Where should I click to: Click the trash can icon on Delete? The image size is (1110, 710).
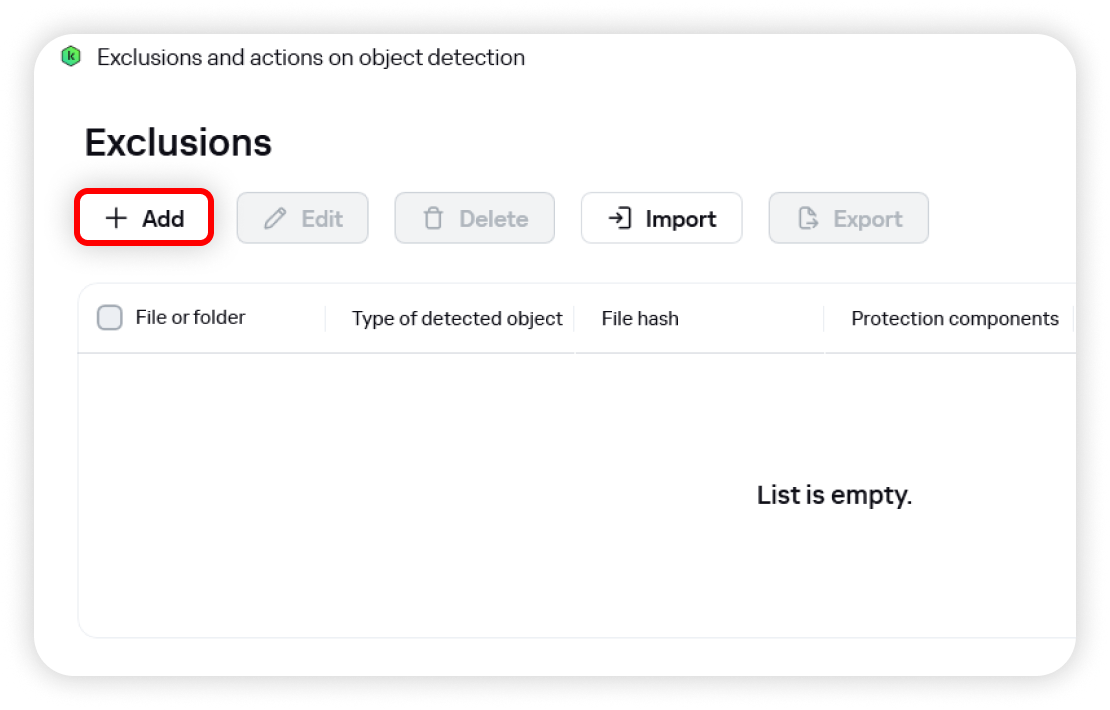pos(433,218)
